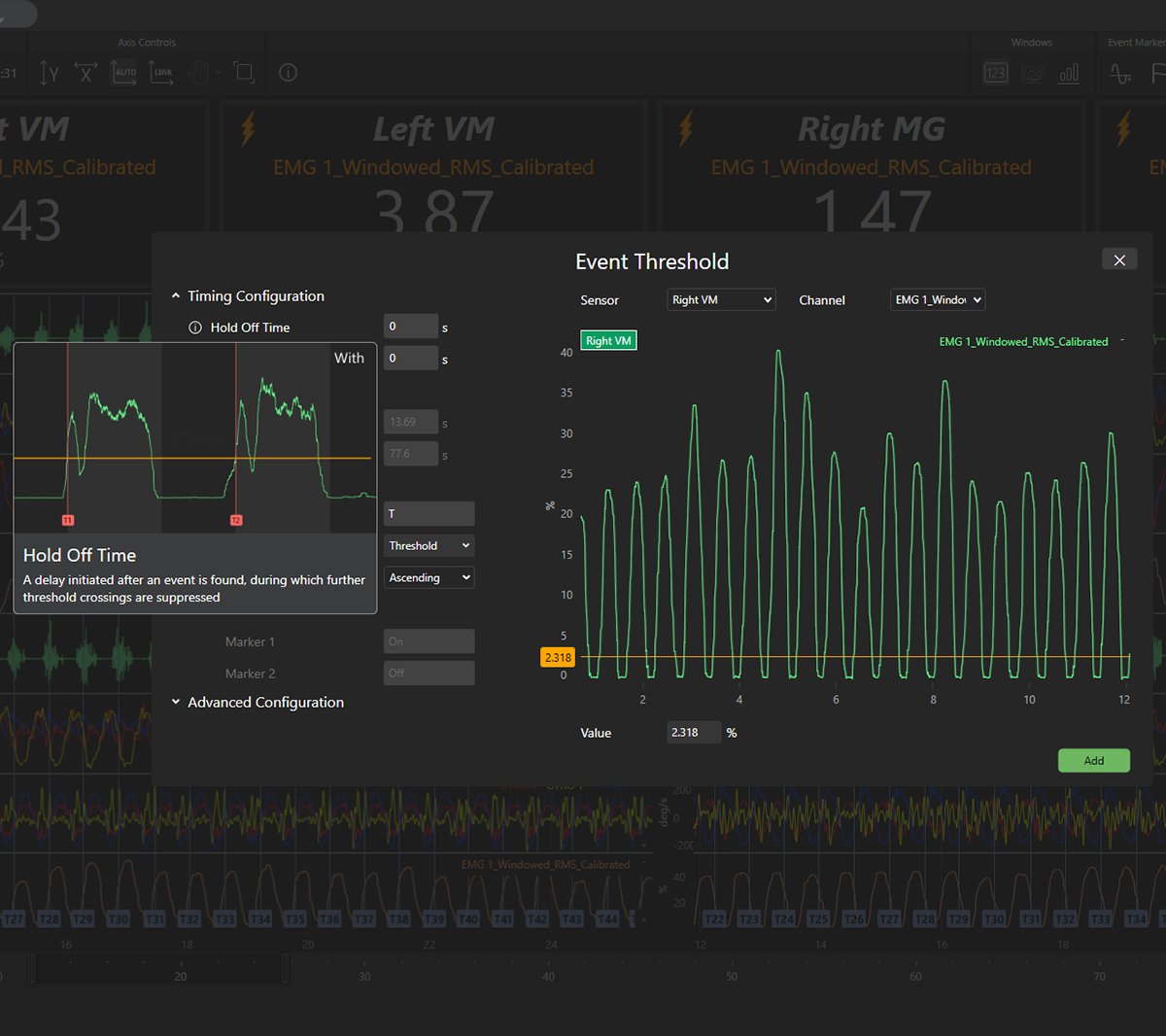This screenshot has height=1036, width=1166.
Task: Open the Sensor dropdown showing Right VM
Action: tap(721, 300)
